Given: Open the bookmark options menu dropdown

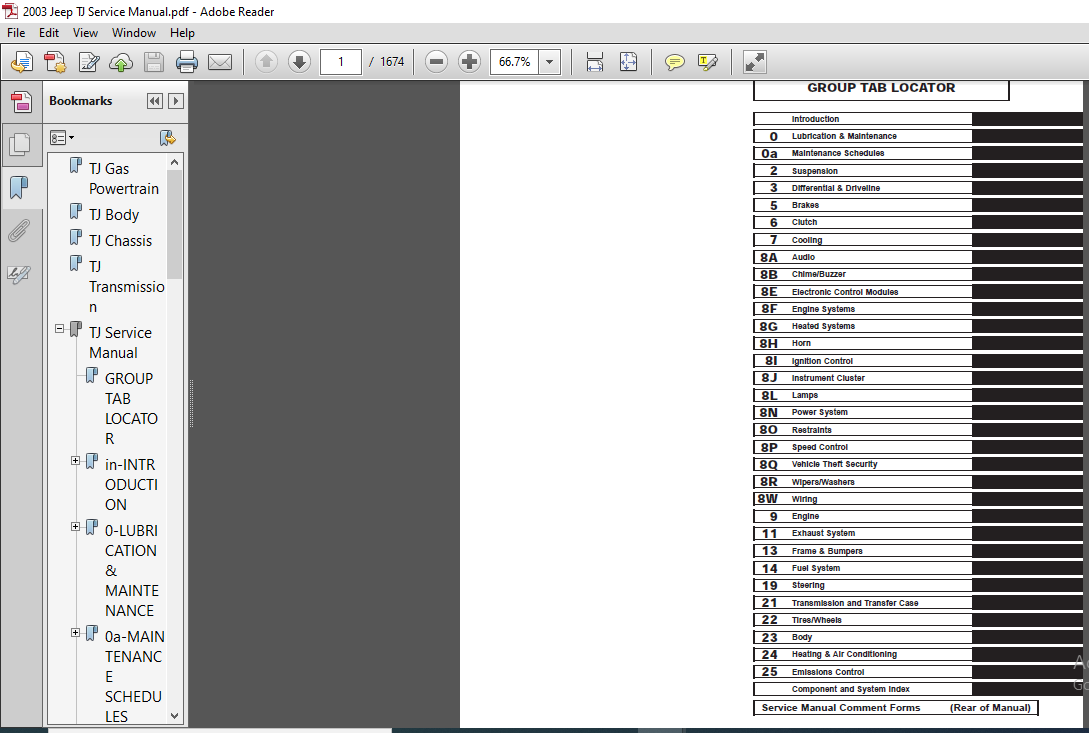Looking at the screenshot, I should pos(62,138).
